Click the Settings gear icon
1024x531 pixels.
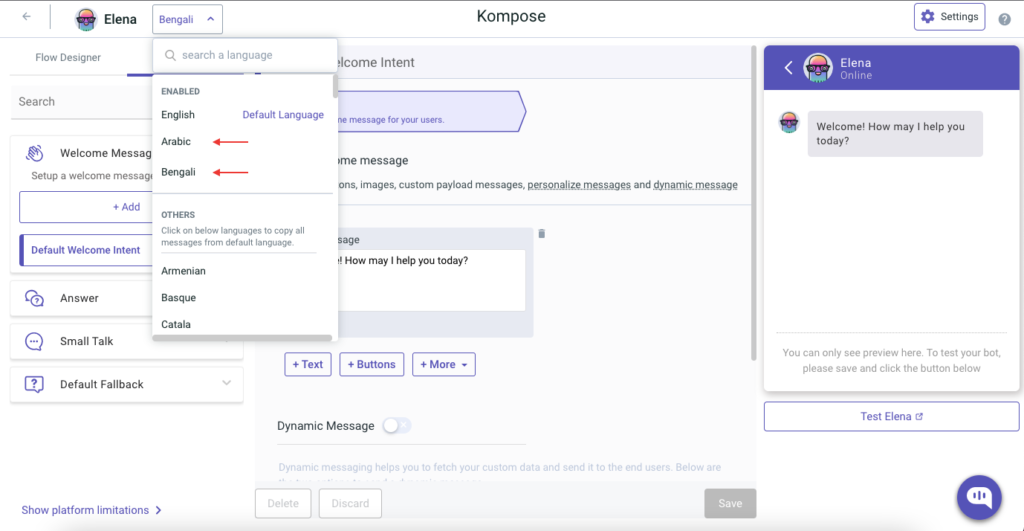coord(927,17)
